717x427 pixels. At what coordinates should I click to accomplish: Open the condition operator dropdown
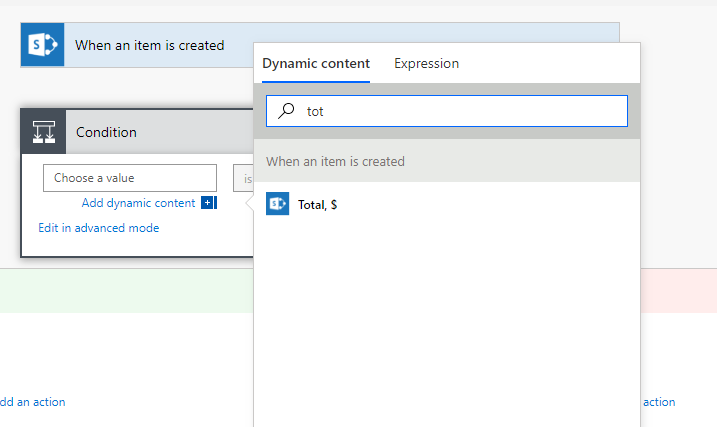click(x=243, y=178)
